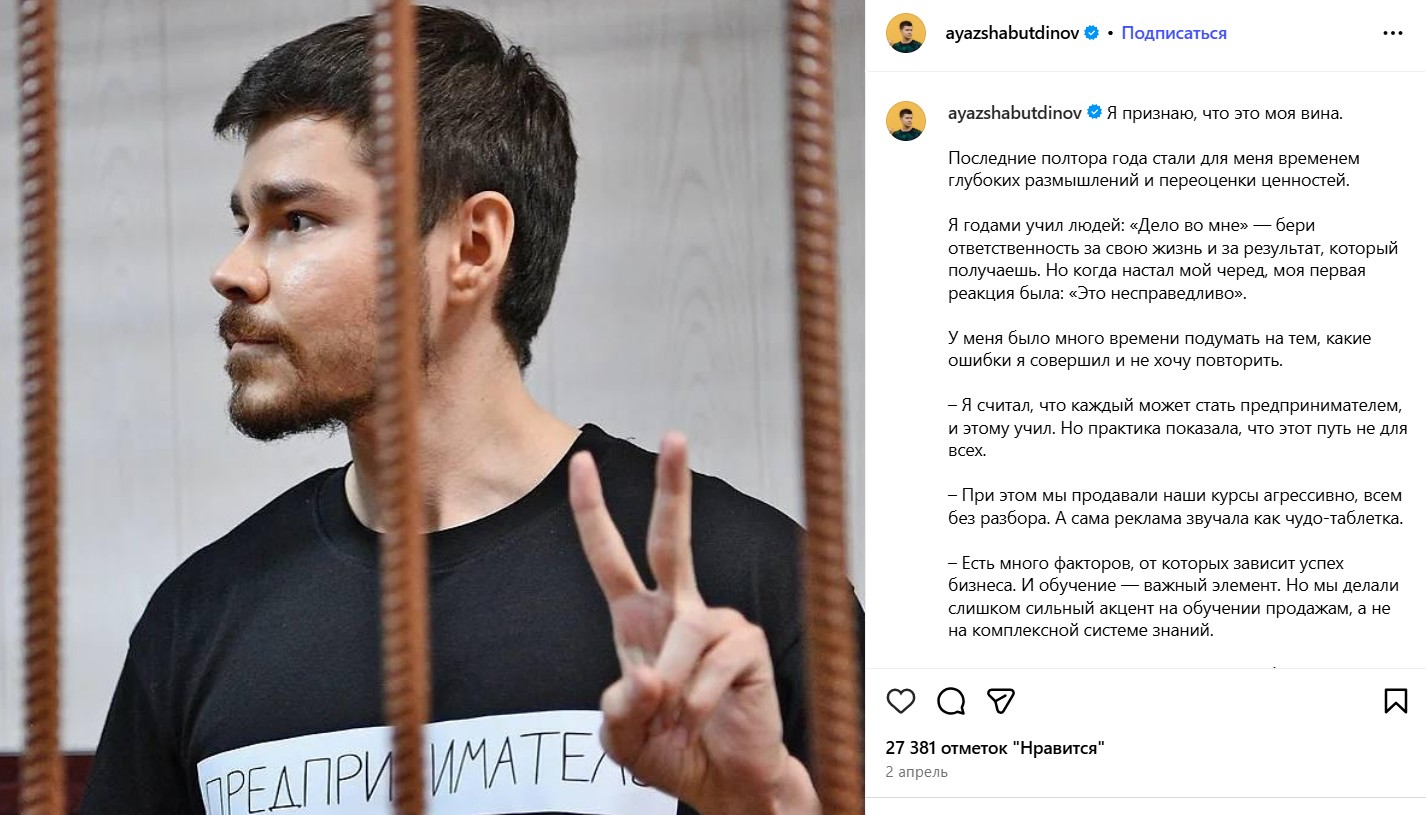
Task: Open ayazshabutdinov username in the caption
Action: [x=1015, y=113]
